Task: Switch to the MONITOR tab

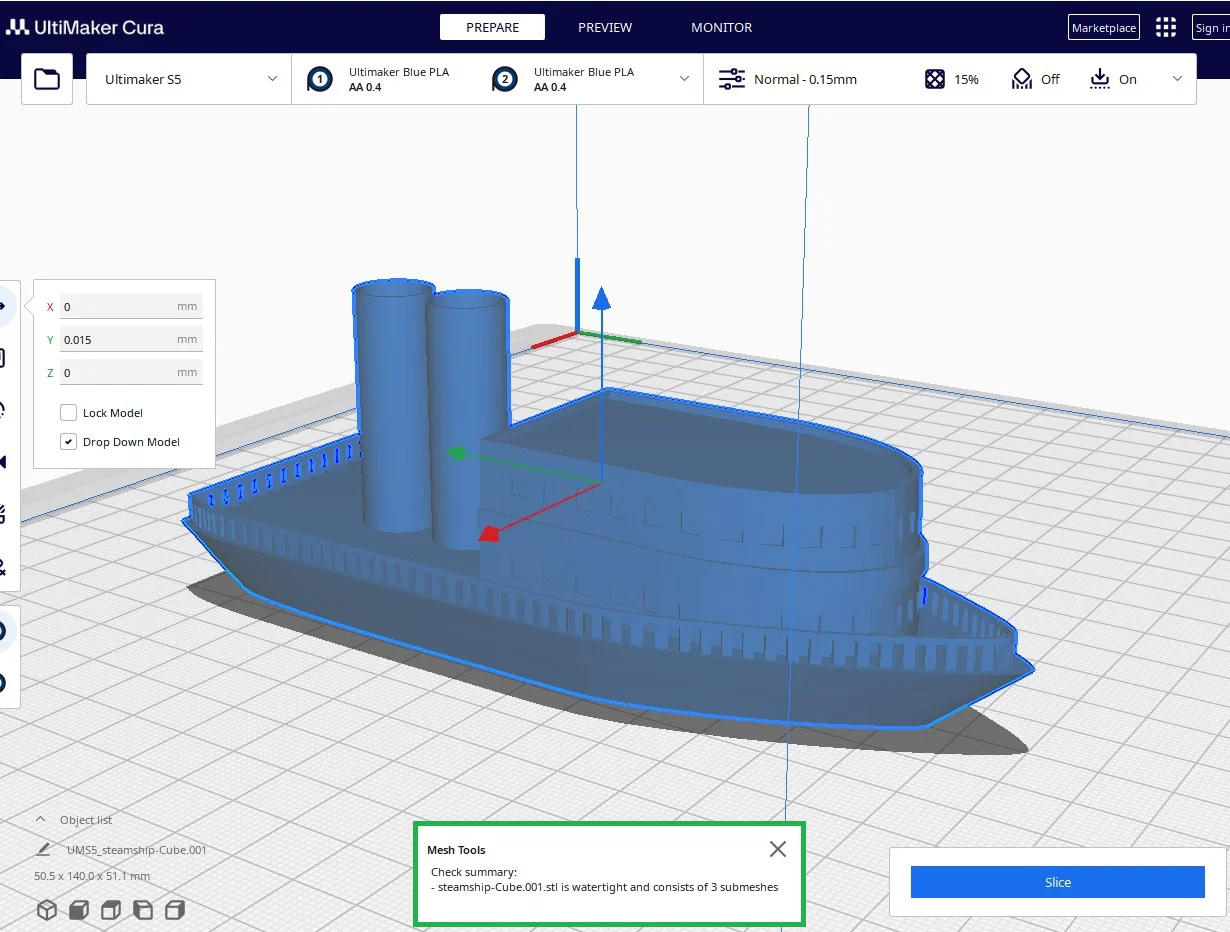Action: click(x=722, y=28)
